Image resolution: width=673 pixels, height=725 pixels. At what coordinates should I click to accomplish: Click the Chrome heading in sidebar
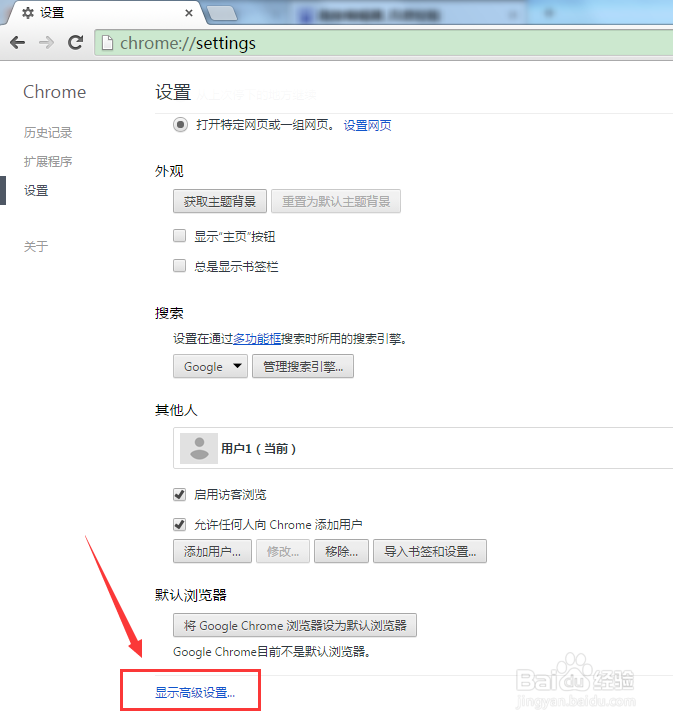pos(55,92)
